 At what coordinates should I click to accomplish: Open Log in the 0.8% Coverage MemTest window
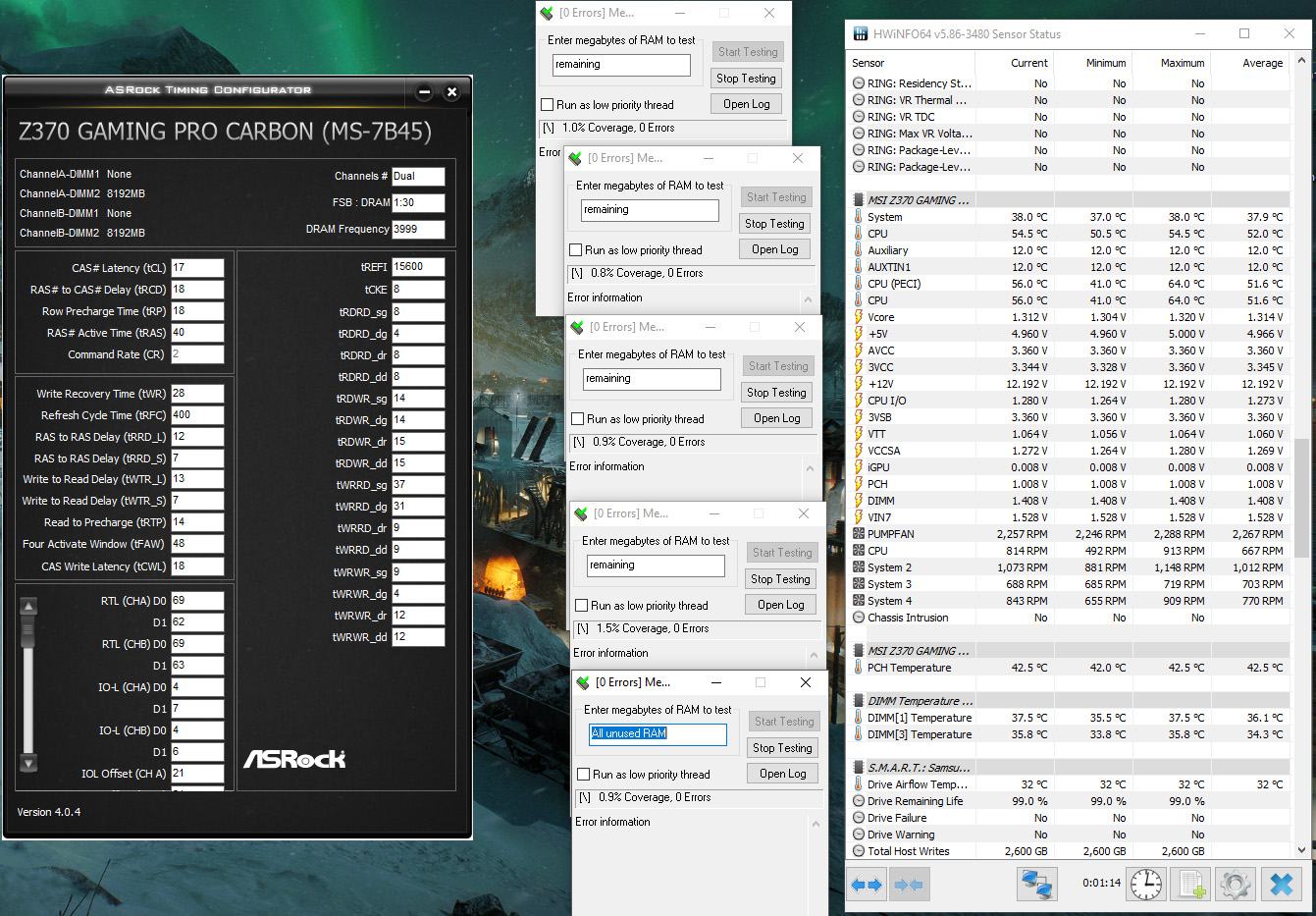coord(774,249)
